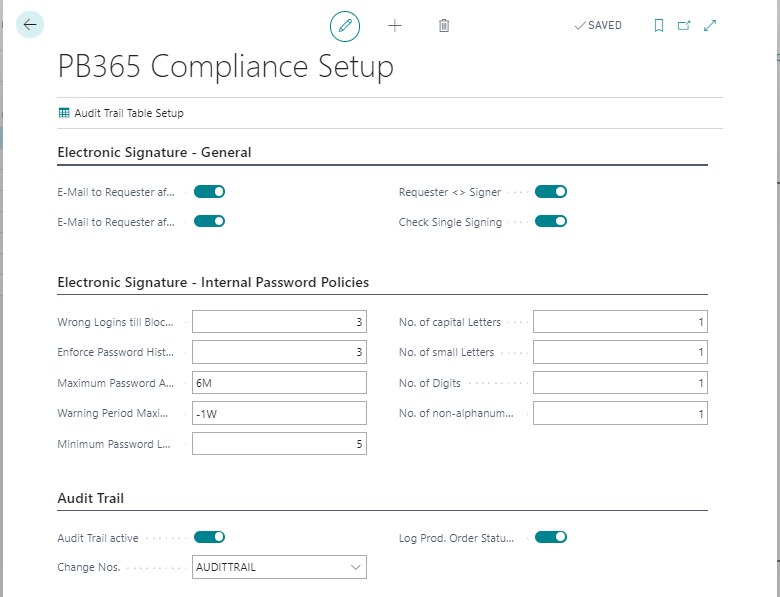This screenshot has height=597, width=780.
Task: Click PB365 Compliance Setup title
Action: [x=225, y=67]
